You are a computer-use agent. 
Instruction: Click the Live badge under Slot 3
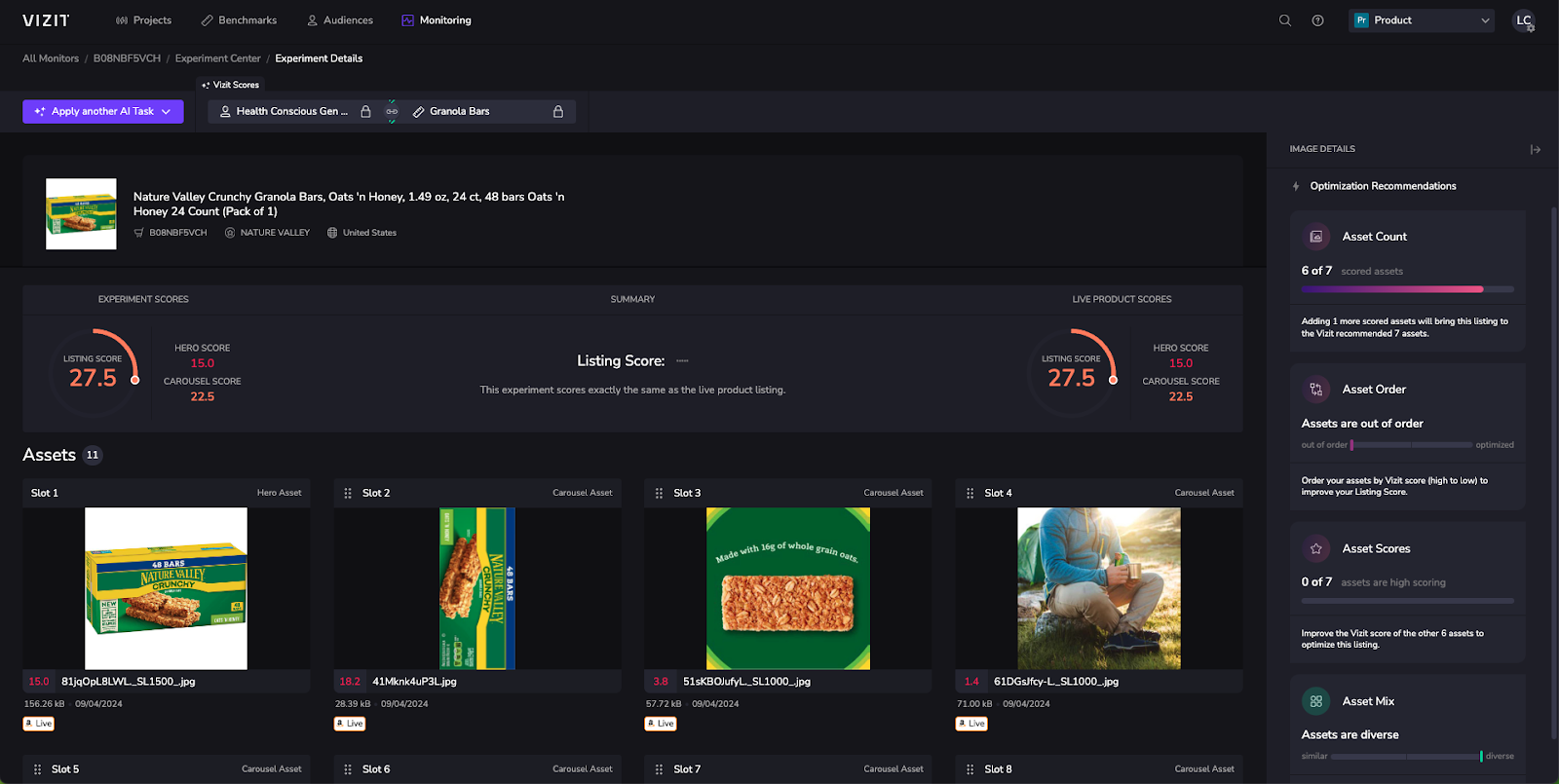pyautogui.click(x=661, y=724)
